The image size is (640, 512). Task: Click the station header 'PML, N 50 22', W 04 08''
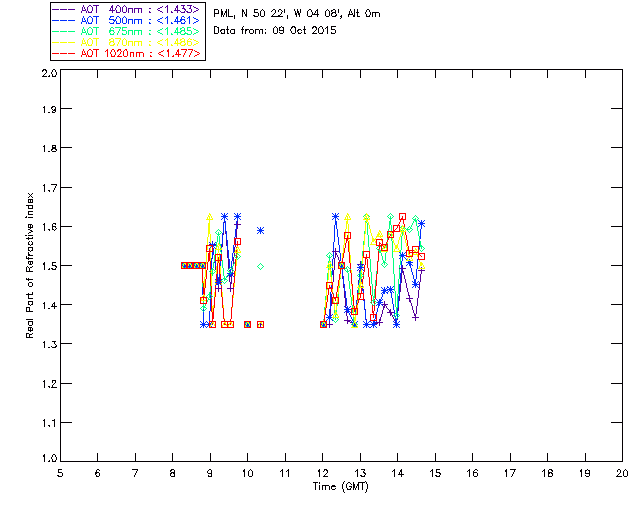click(278, 13)
